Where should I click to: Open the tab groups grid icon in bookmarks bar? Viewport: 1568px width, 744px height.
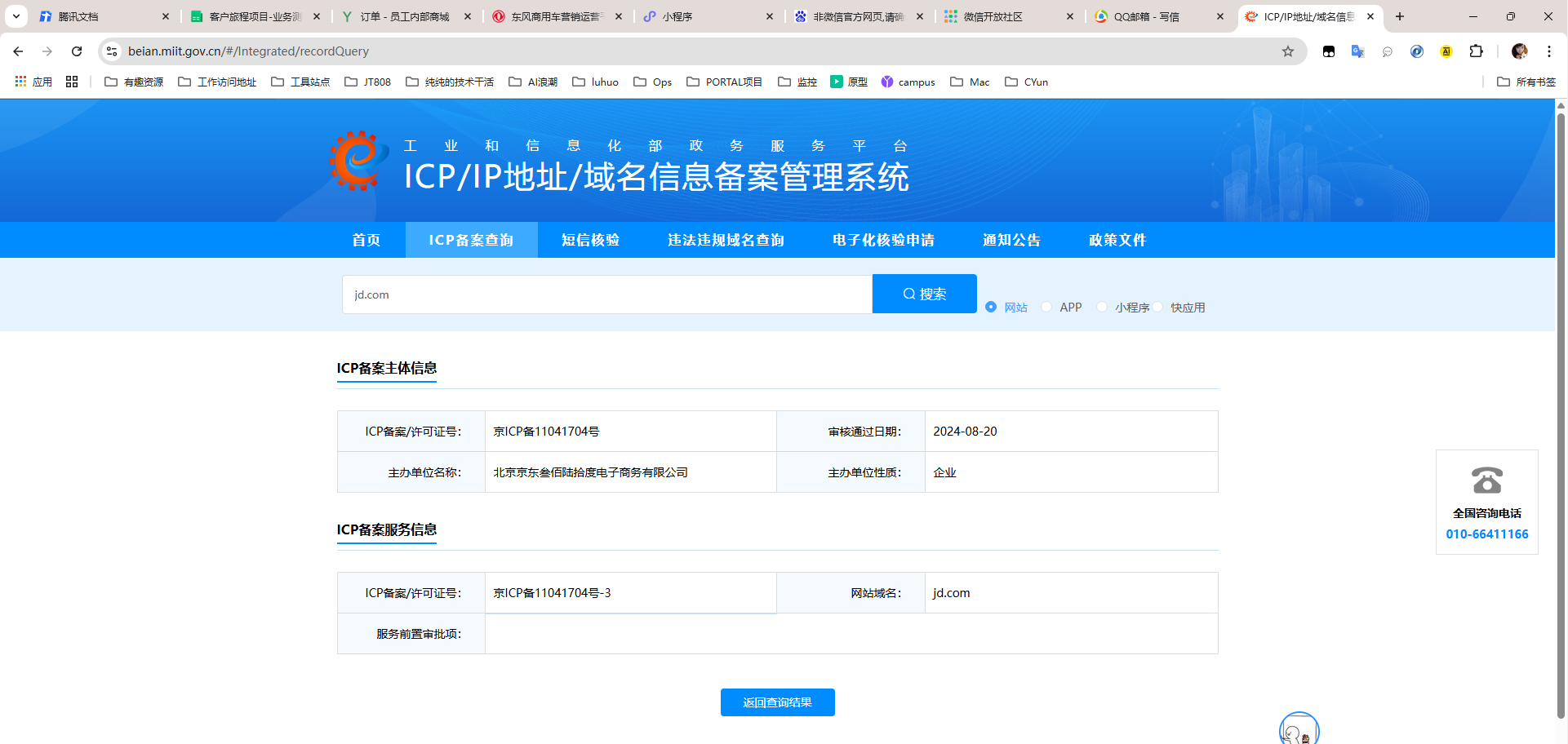72,82
